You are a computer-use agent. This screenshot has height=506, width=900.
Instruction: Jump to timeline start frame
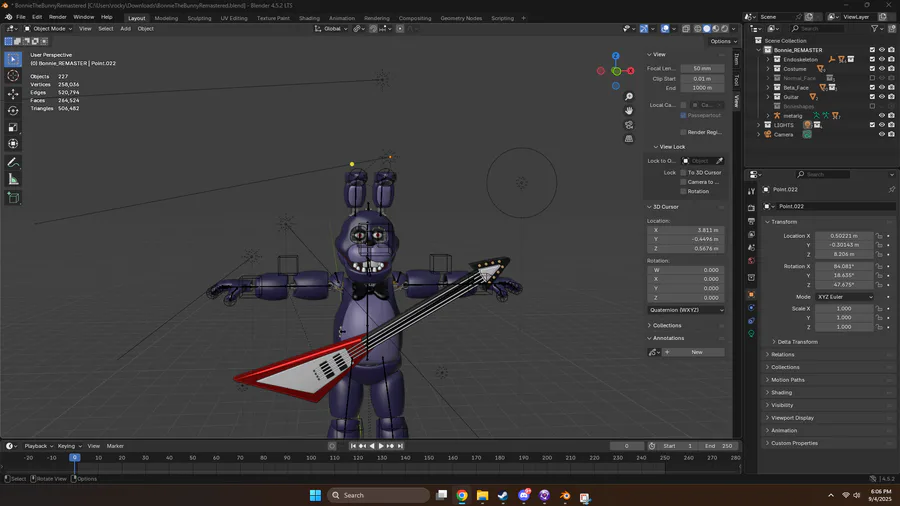[353, 446]
